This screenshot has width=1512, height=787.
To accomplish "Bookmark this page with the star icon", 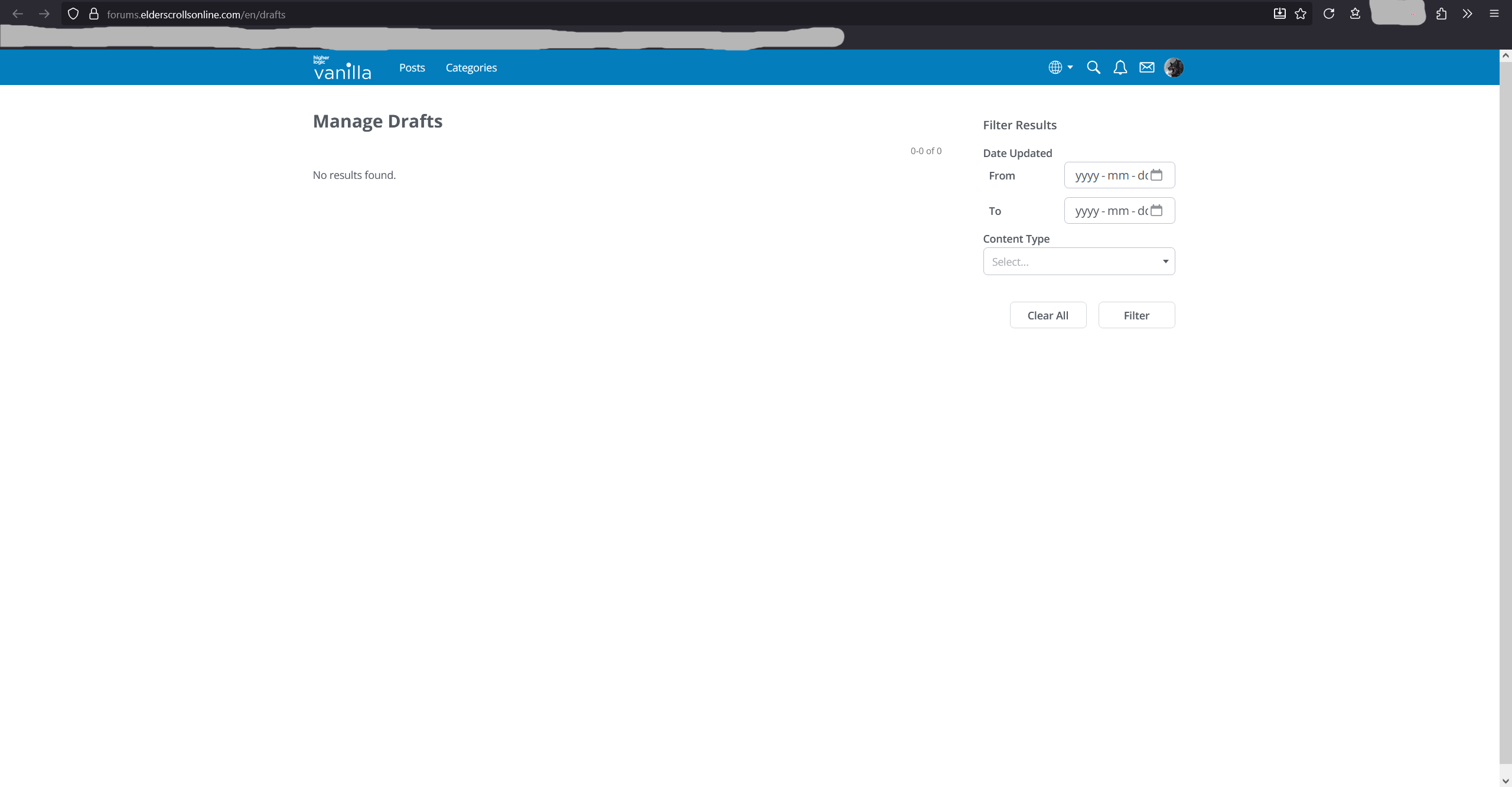I will pyautogui.click(x=1301, y=14).
